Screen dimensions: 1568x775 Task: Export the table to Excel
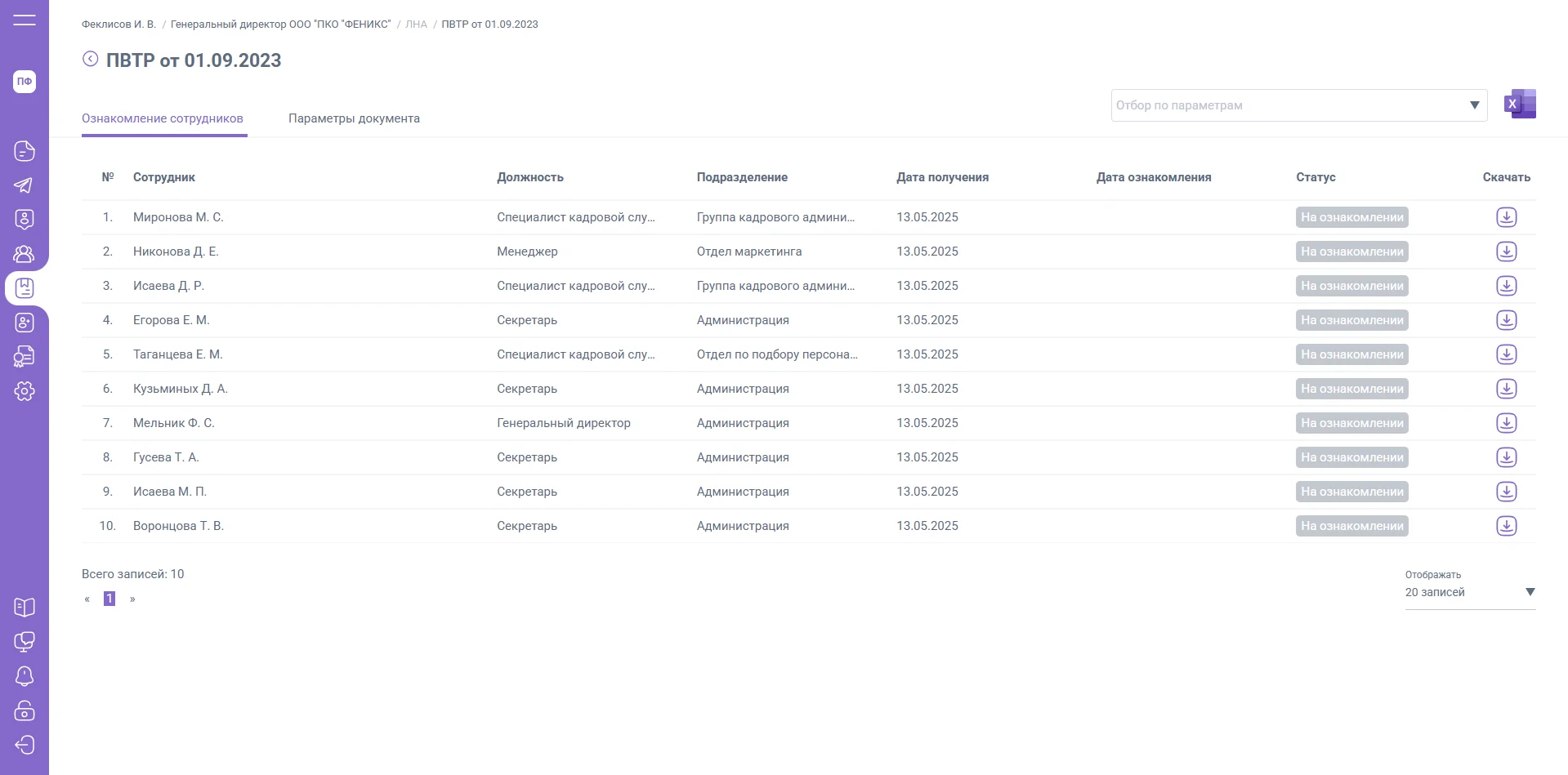[1520, 105]
